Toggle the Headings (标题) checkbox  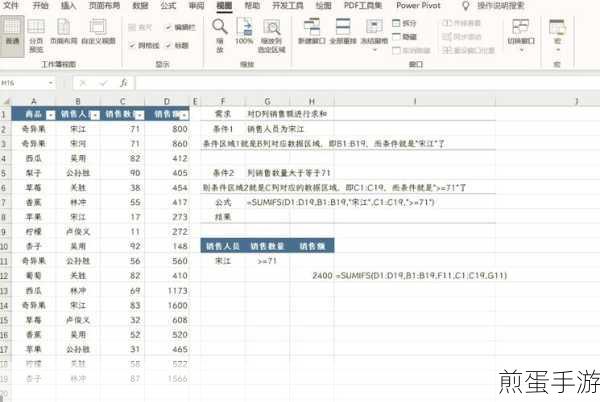177,46
